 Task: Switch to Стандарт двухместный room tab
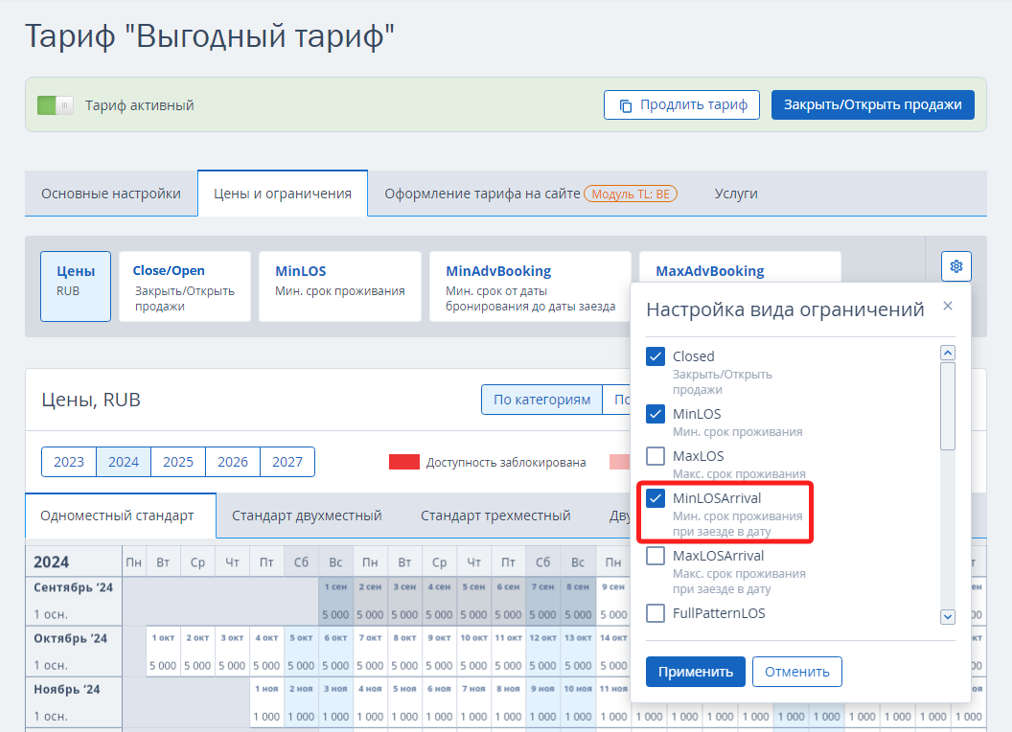click(x=307, y=516)
